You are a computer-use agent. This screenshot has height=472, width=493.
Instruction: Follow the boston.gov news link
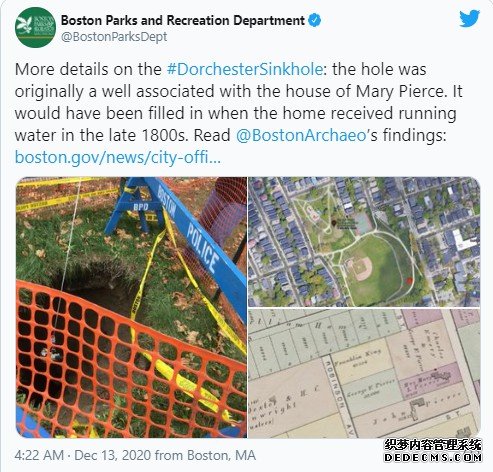[x=118, y=157]
